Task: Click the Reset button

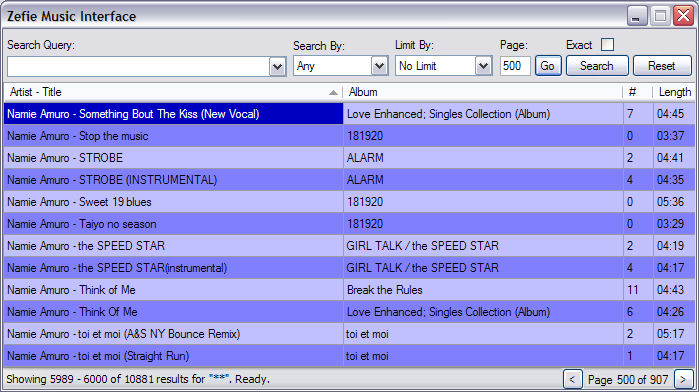Action: 662,66
